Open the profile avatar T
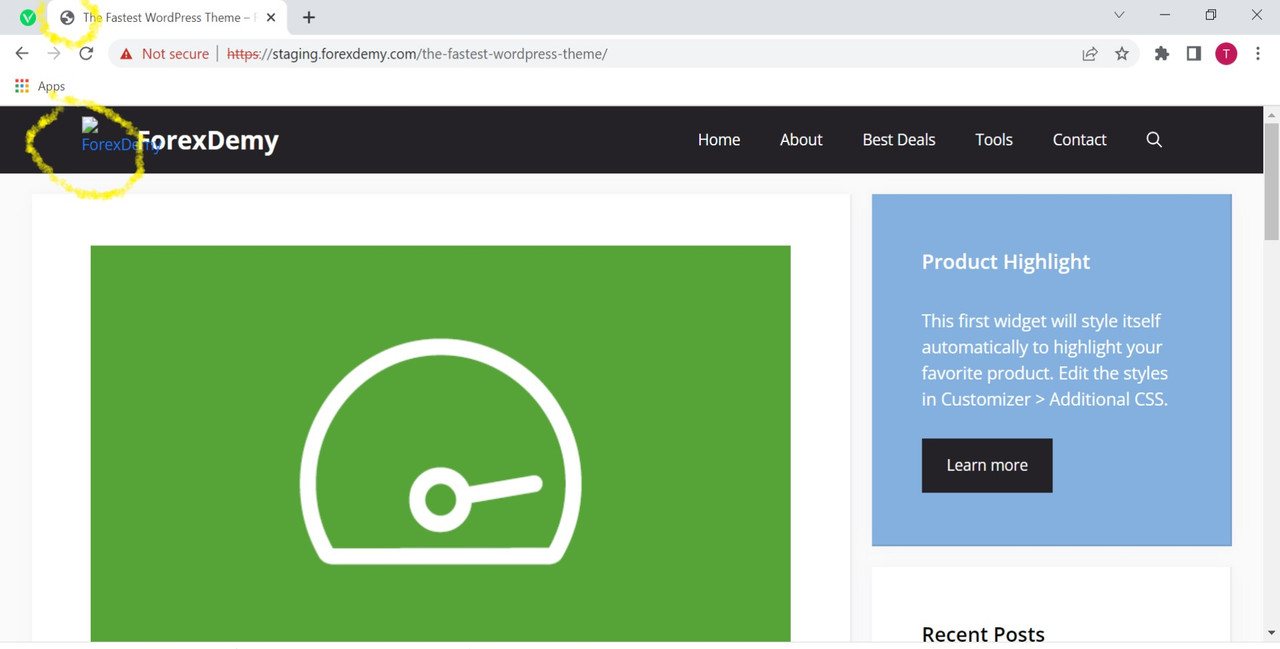The height and width of the screenshot is (649, 1280). [x=1226, y=54]
